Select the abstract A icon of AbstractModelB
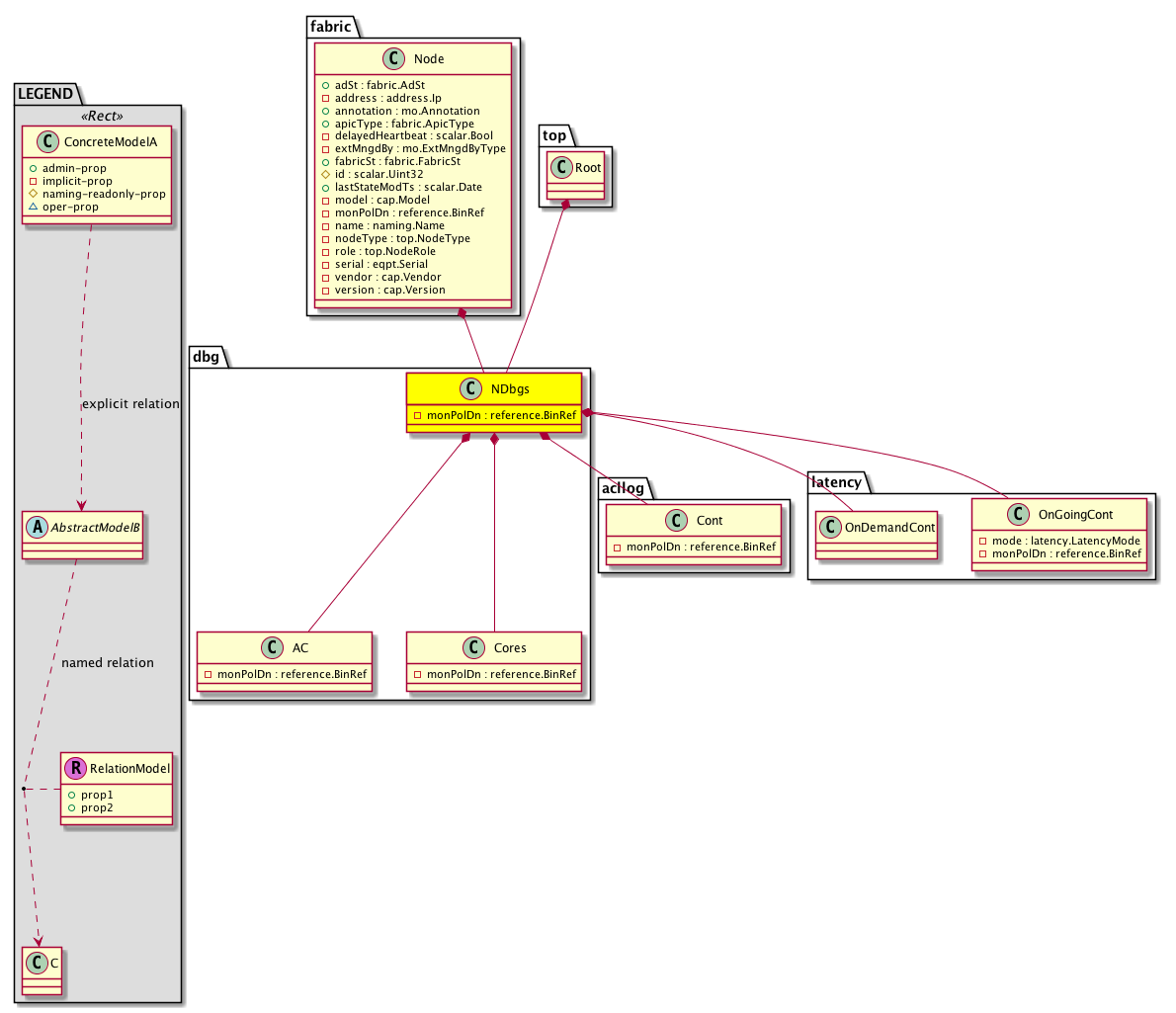Viewport: 1176px width, 1013px height. pos(37,527)
